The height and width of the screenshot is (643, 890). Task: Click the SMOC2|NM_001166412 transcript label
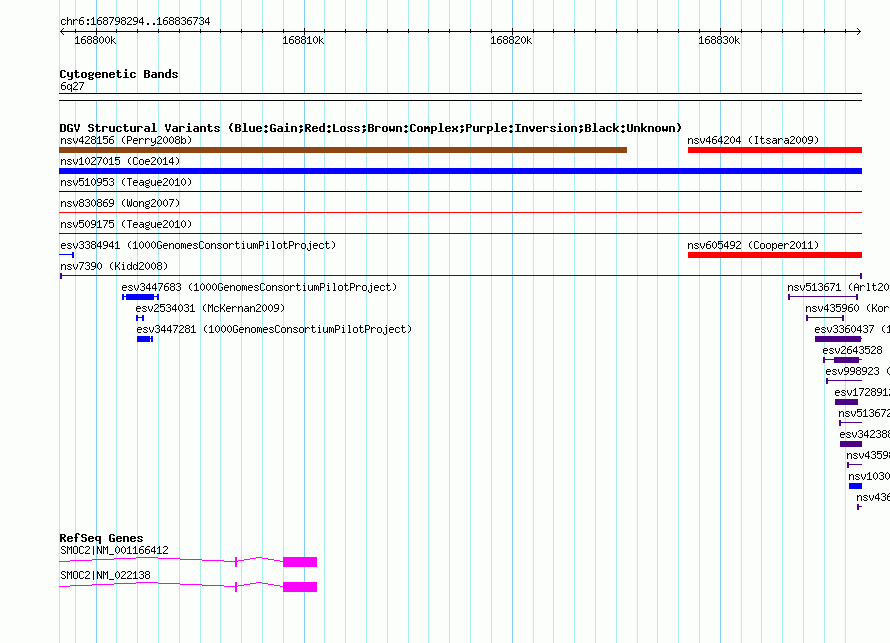pos(114,550)
